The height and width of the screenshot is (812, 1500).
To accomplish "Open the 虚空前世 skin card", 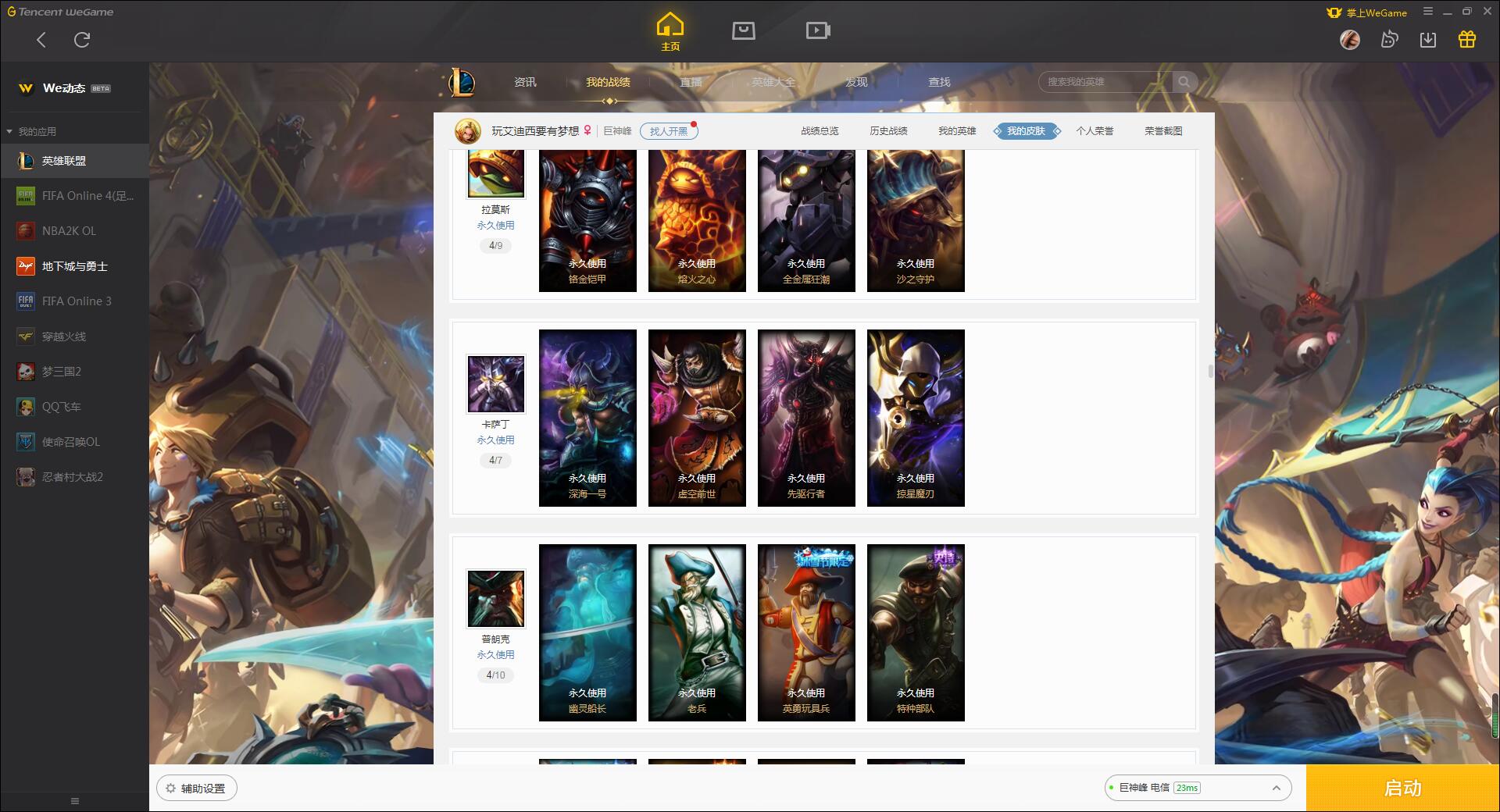I will (697, 418).
